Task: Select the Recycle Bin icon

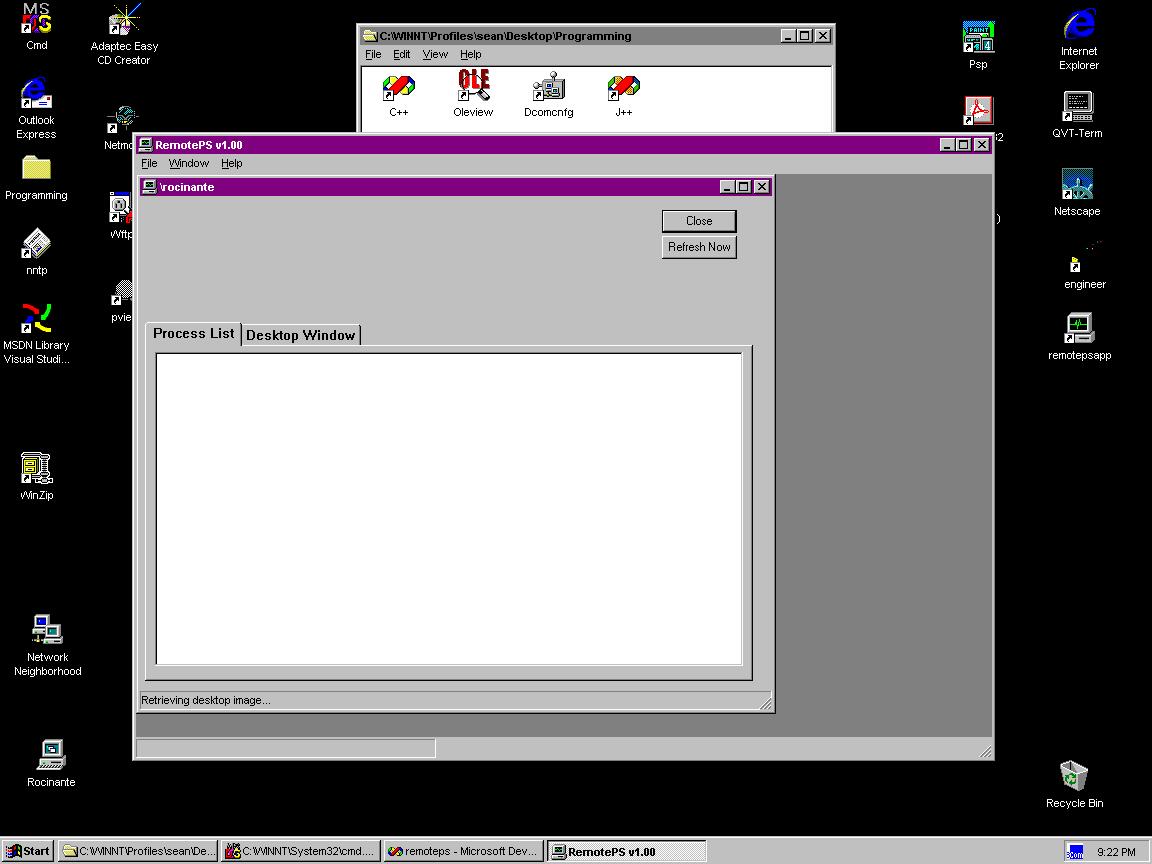Action: pos(1074,777)
